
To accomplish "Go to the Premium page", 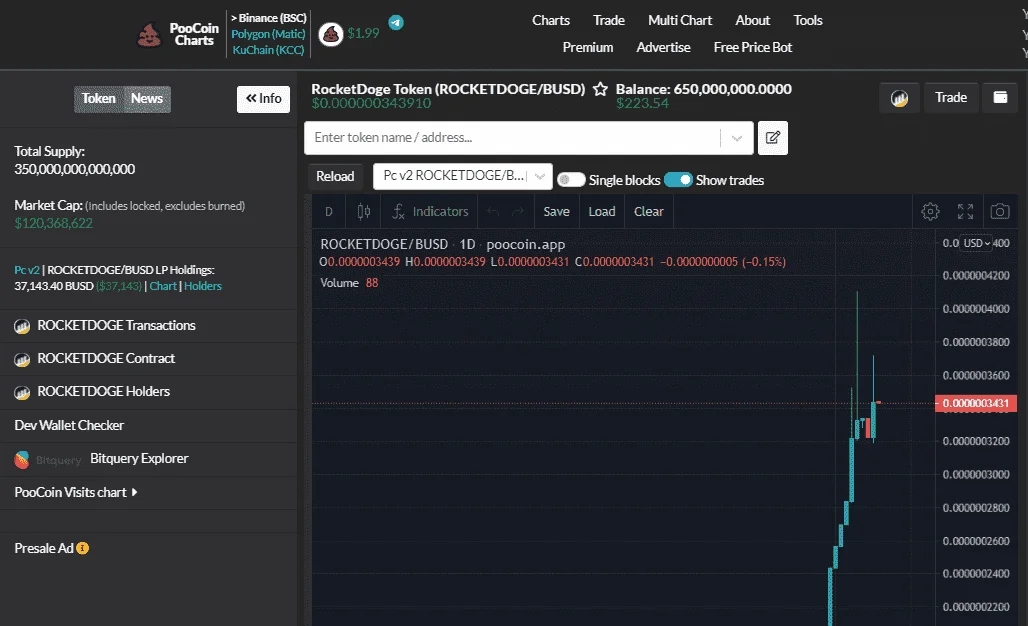I will 587,47.
